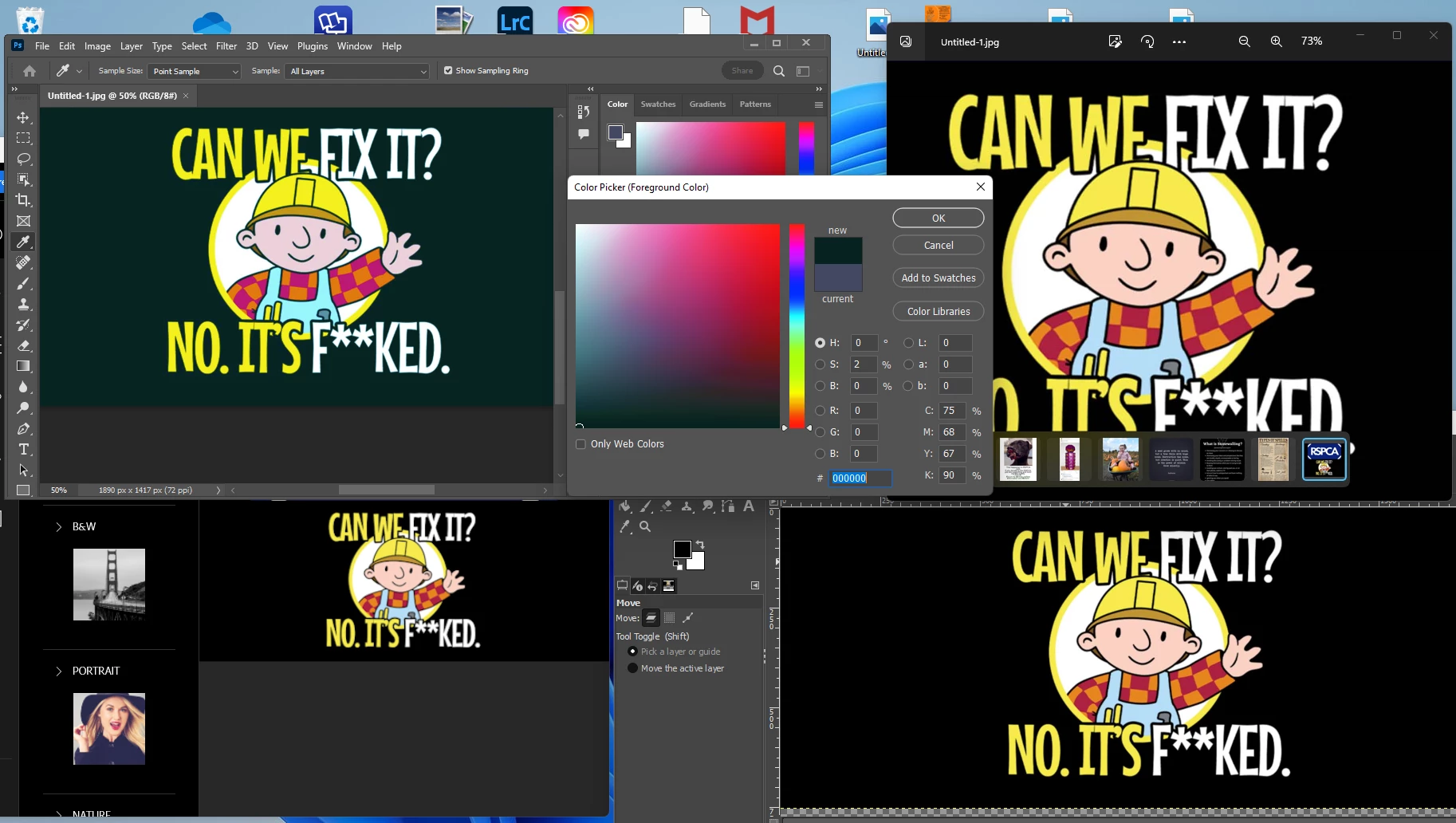The width and height of the screenshot is (1456, 823).
Task: Select the Spot Healing Brush tool
Action: (x=23, y=262)
